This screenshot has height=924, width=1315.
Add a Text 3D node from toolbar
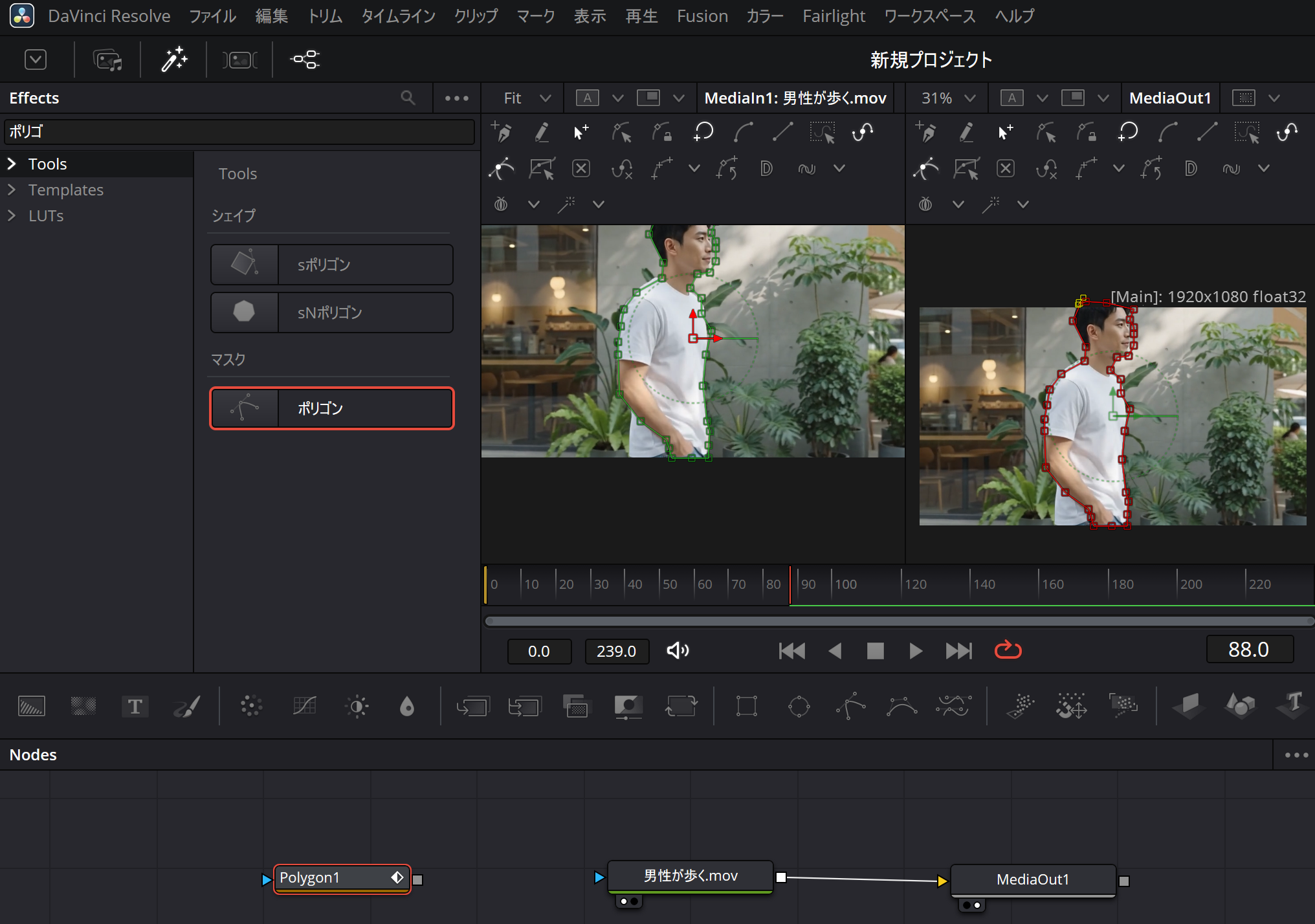point(1292,705)
